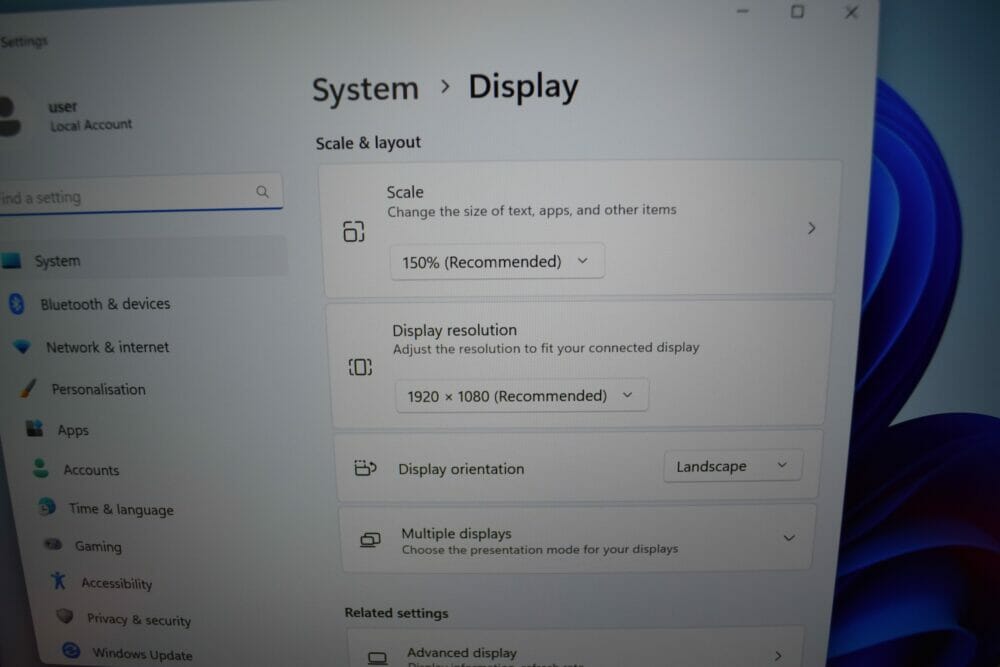
Task: Click the Scale & layout section heading
Action: [368, 143]
